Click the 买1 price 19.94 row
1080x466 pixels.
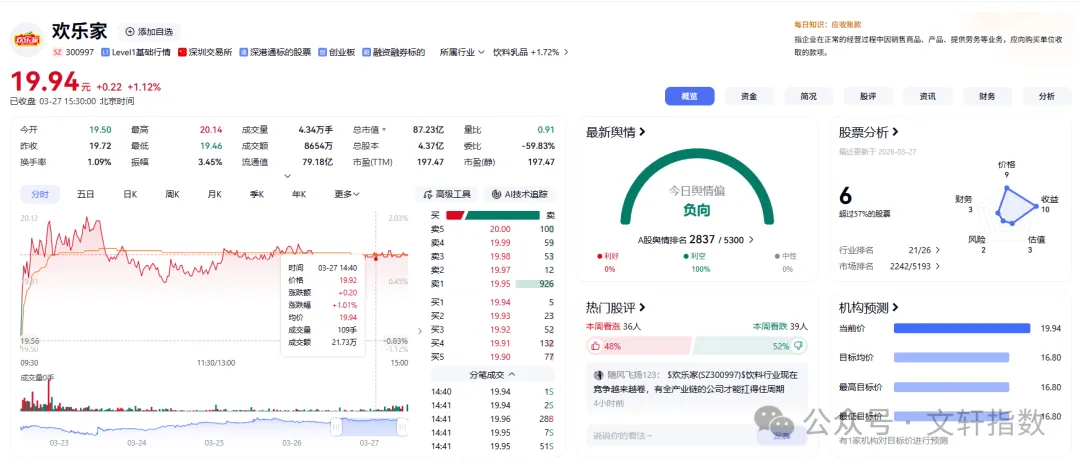point(492,302)
